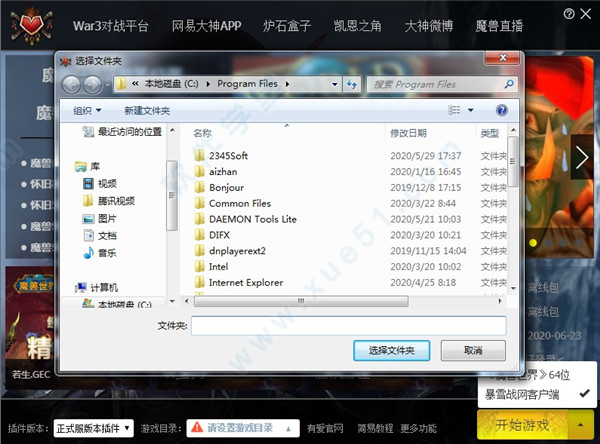Expand the arrow beside 开始游戏
Image resolution: width=600 pixels, height=444 pixels.
pos(581,425)
